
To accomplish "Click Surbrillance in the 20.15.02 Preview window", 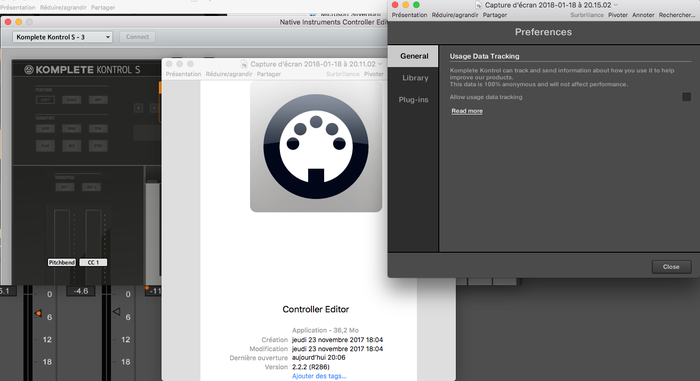I will pos(587,15).
